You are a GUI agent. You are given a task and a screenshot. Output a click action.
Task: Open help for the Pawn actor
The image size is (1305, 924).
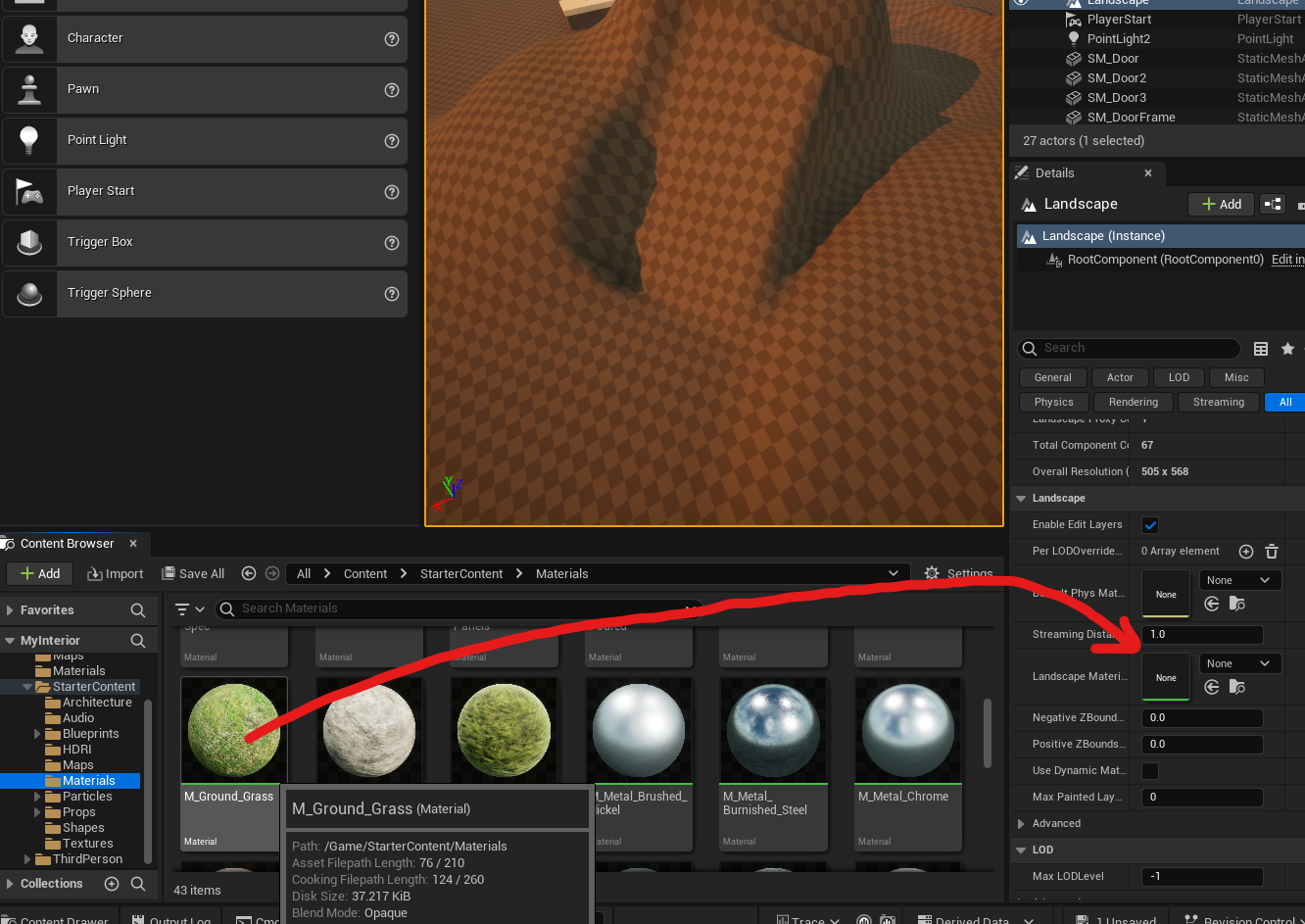tap(392, 90)
